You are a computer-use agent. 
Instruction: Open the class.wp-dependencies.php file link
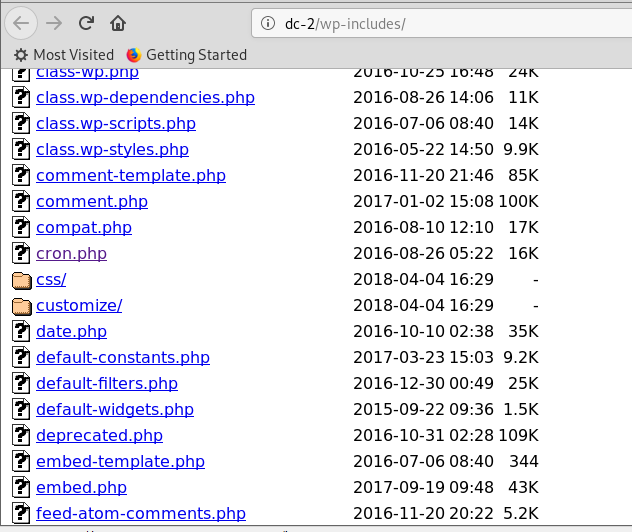(x=145, y=98)
